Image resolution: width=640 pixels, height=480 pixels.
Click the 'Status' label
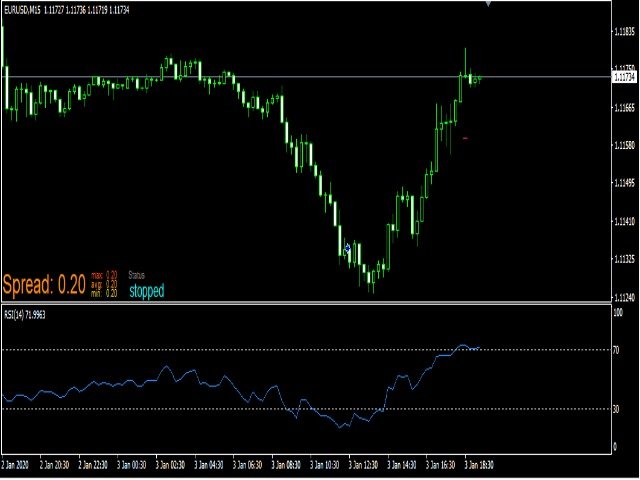click(x=137, y=275)
